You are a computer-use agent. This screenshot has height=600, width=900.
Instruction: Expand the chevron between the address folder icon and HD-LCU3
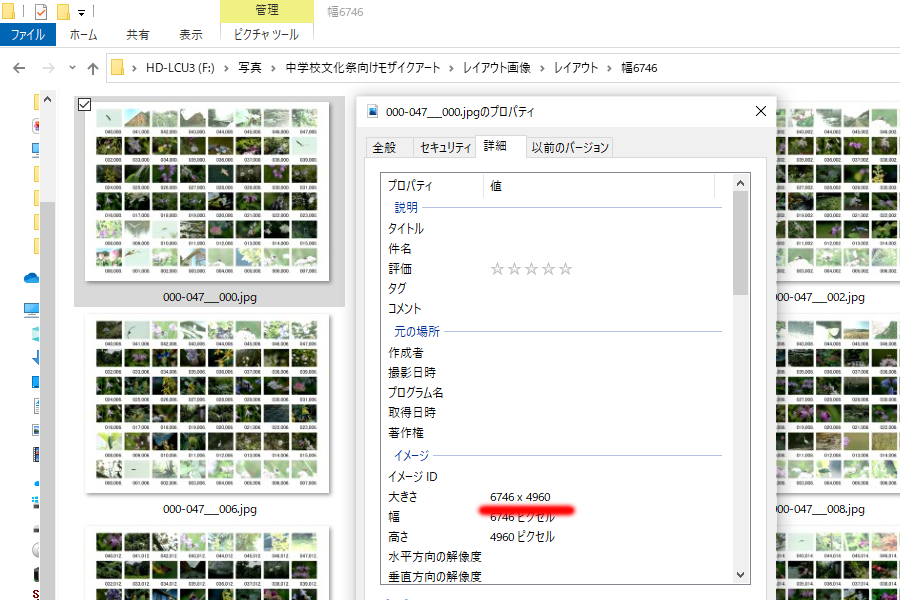134,68
